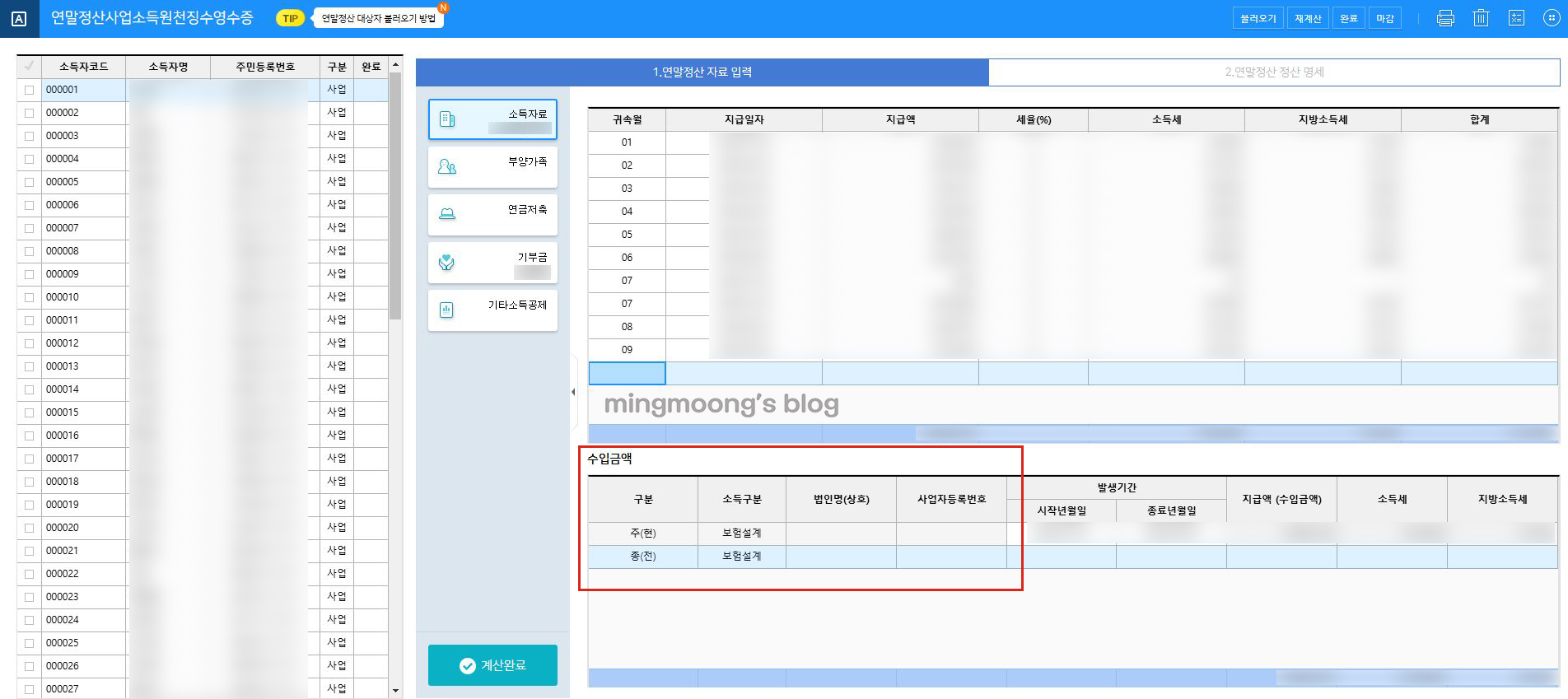Click the A application logo icon

[19, 19]
